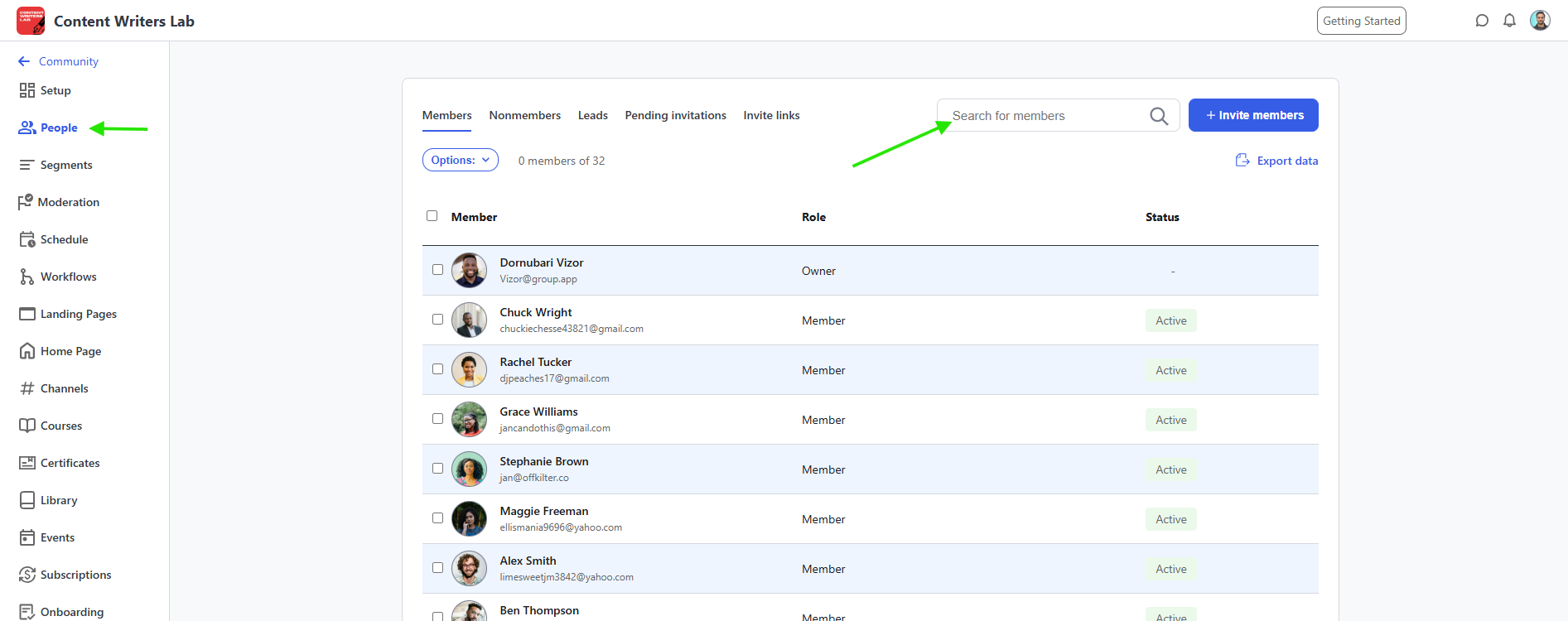This screenshot has height=621, width=1568.
Task: Click the search magnifier icon
Action: pyautogui.click(x=1159, y=116)
